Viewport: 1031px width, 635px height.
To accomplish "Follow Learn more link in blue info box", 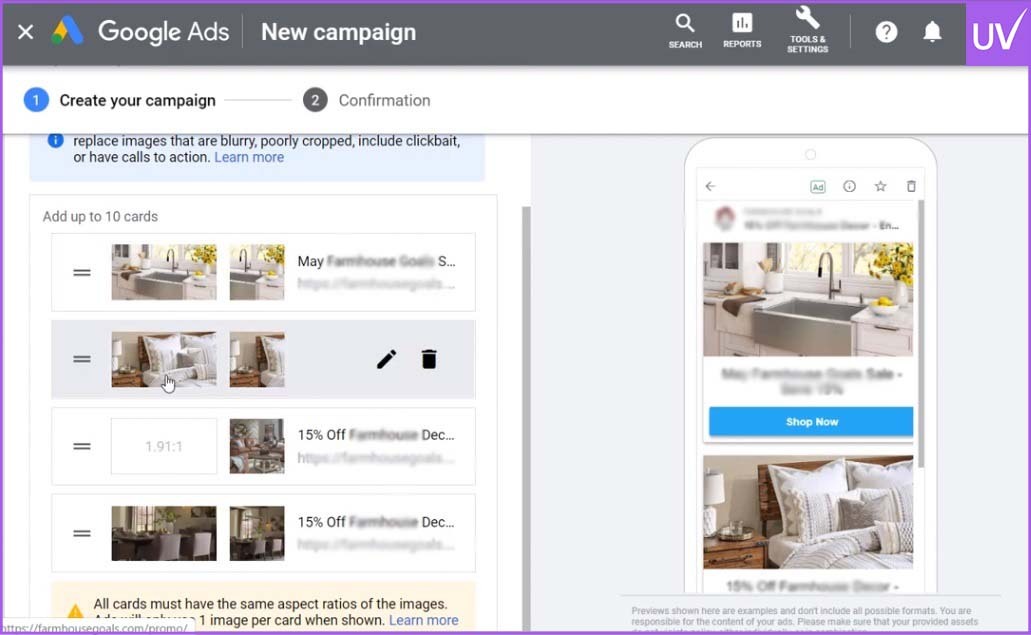I will tap(249, 157).
